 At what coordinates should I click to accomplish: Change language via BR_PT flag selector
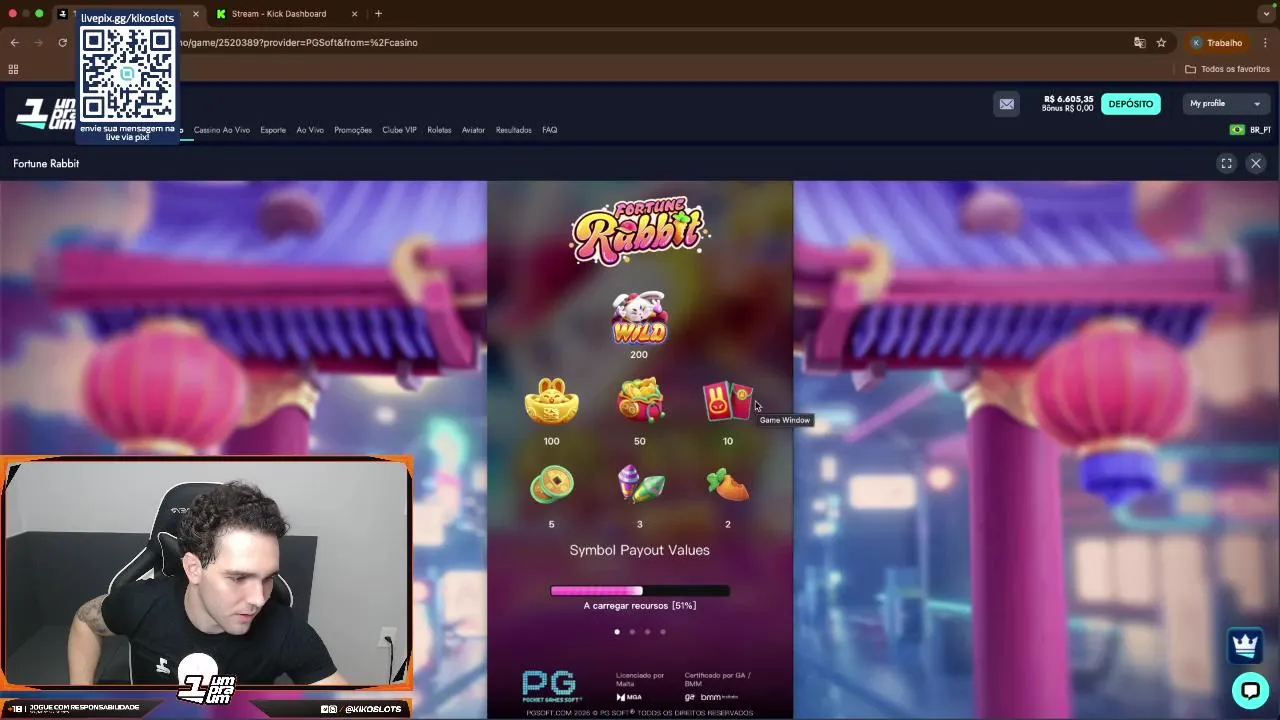click(x=1250, y=130)
